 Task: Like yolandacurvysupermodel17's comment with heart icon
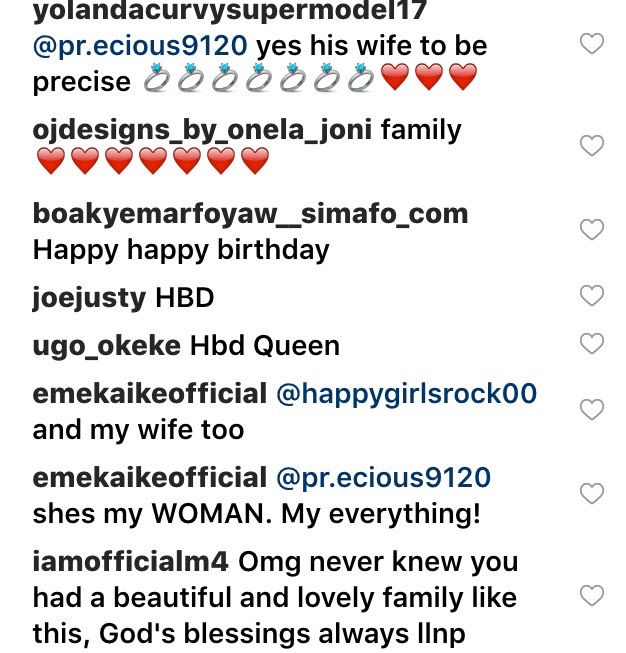click(x=592, y=44)
